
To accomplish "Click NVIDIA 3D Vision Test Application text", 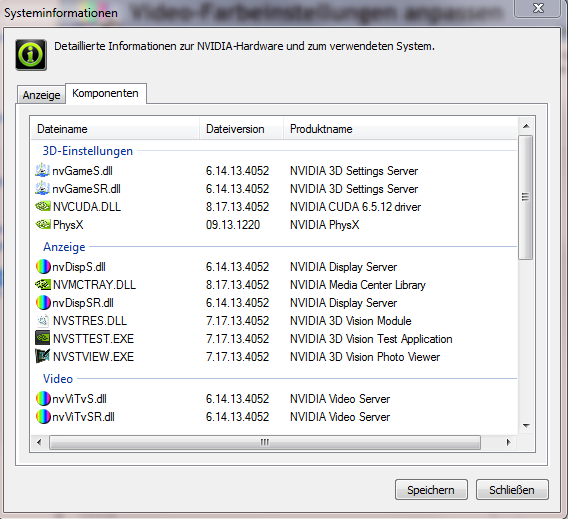I will pos(371,339).
